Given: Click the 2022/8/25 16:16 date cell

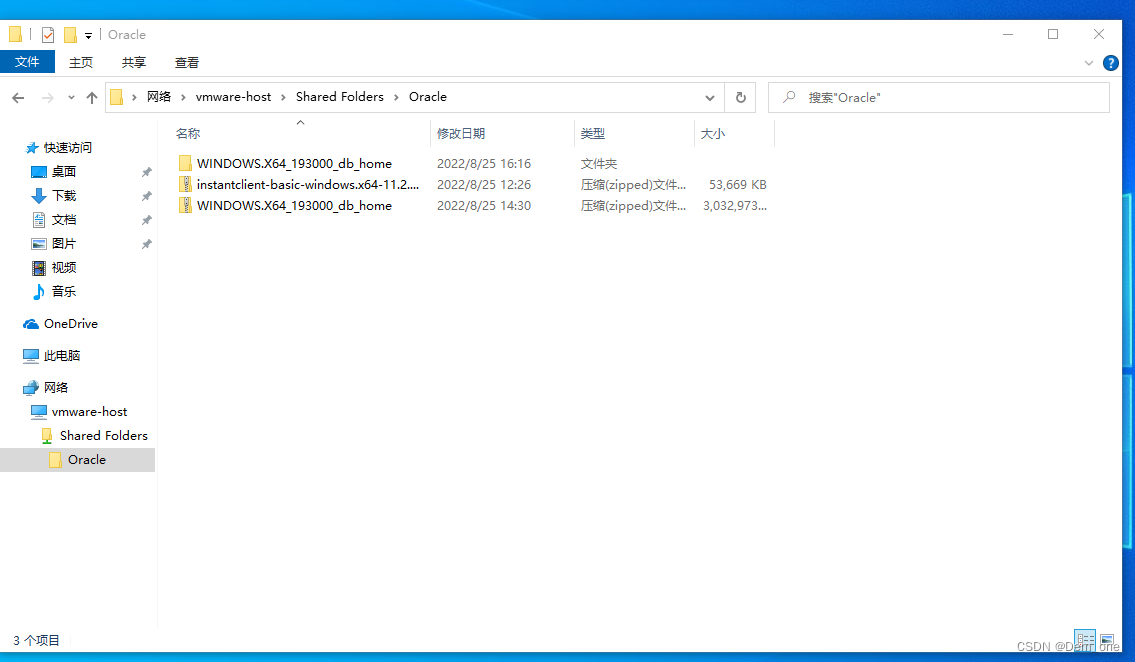Looking at the screenshot, I should [484, 164].
